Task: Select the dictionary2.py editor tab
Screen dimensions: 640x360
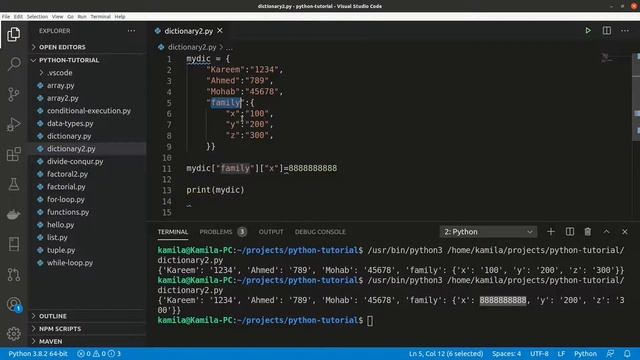Action: pos(189,31)
